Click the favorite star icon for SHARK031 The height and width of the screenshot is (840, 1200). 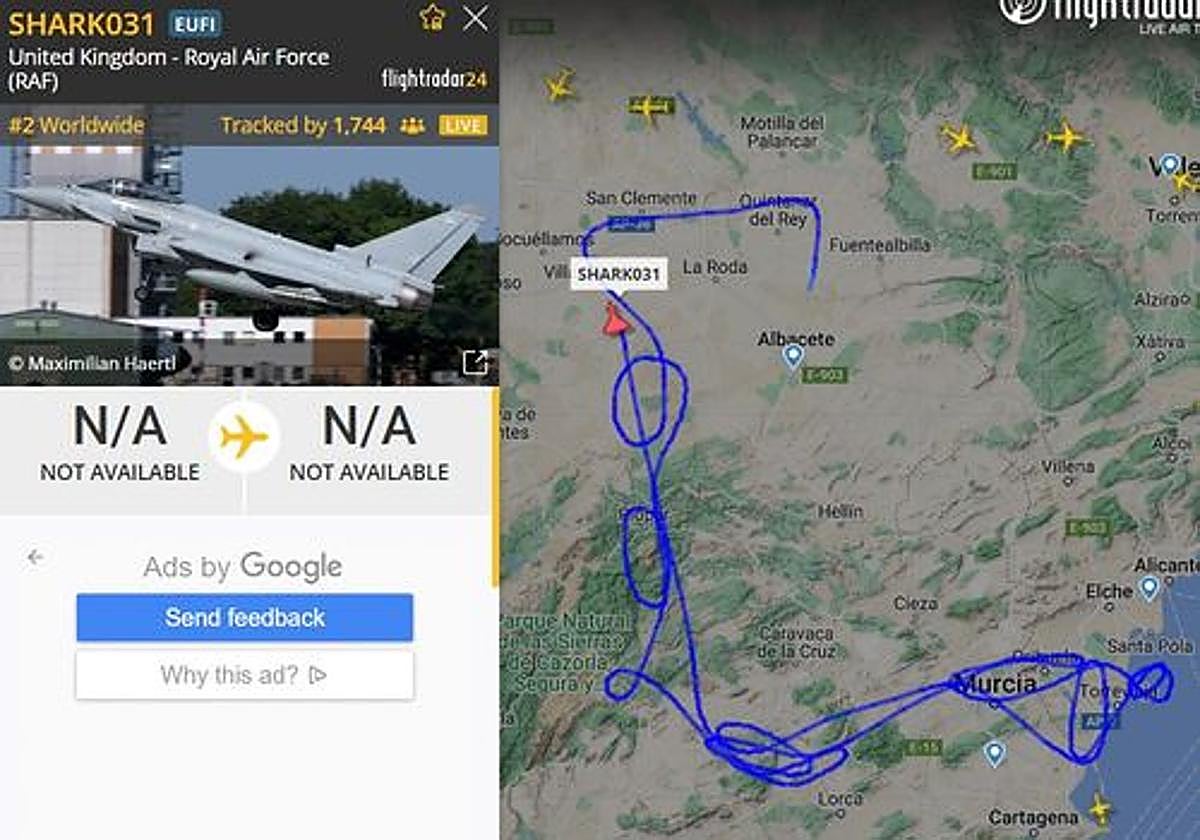pyautogui.click(x=432, y=17)
